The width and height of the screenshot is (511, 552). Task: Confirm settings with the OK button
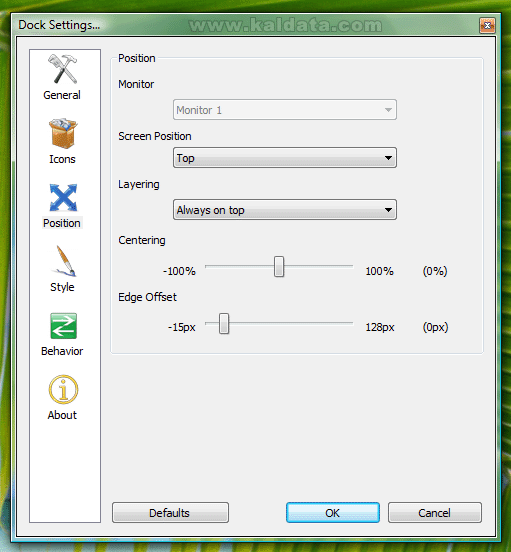tap(333, 513)
